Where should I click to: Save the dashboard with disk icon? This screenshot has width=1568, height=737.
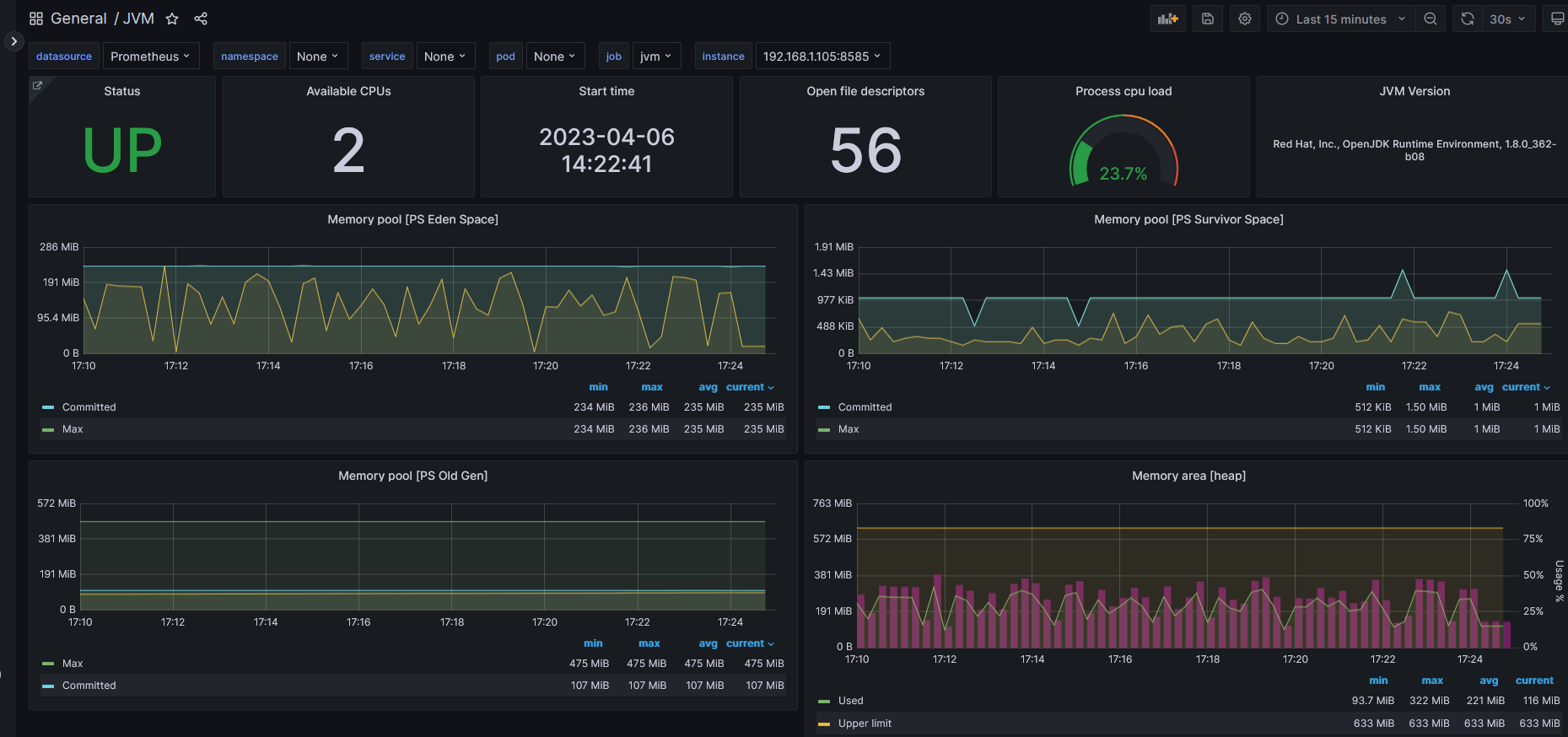click(1208, 19)
